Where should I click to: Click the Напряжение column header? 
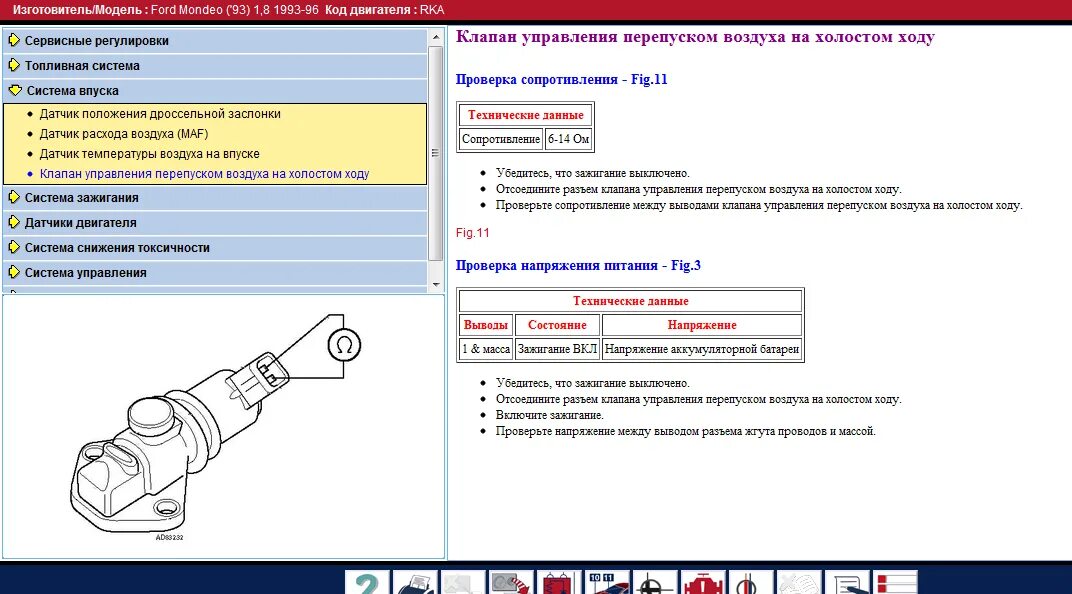(x=701, y=325)
